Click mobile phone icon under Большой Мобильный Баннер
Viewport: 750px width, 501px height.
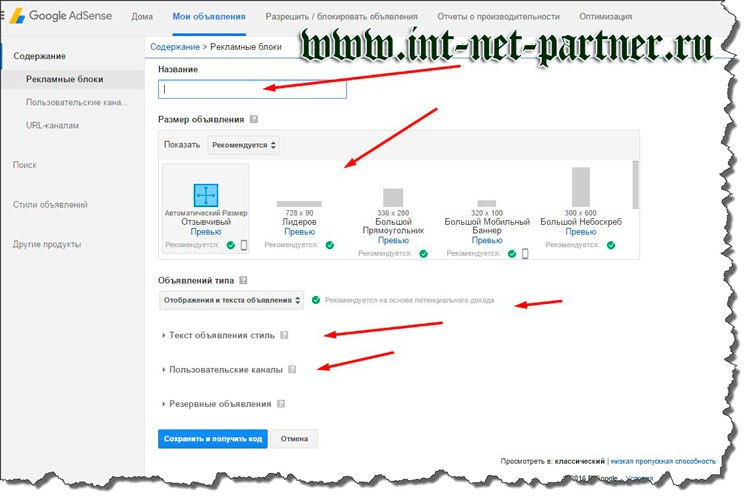pyautogui.click(x=525, y=254)
